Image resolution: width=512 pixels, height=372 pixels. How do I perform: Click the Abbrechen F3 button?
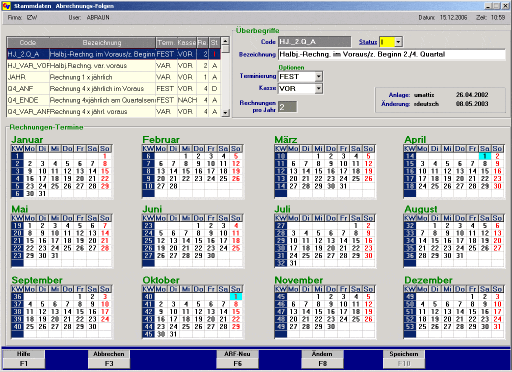tap(109, 359)
